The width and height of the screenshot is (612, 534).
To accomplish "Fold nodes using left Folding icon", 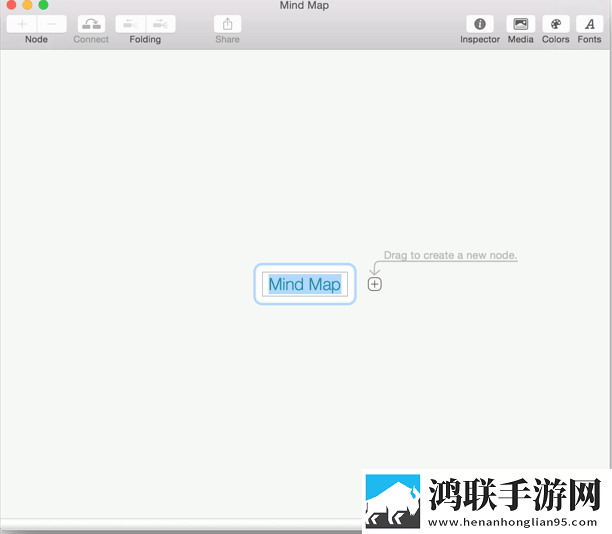I will click(x=130, y=24).
